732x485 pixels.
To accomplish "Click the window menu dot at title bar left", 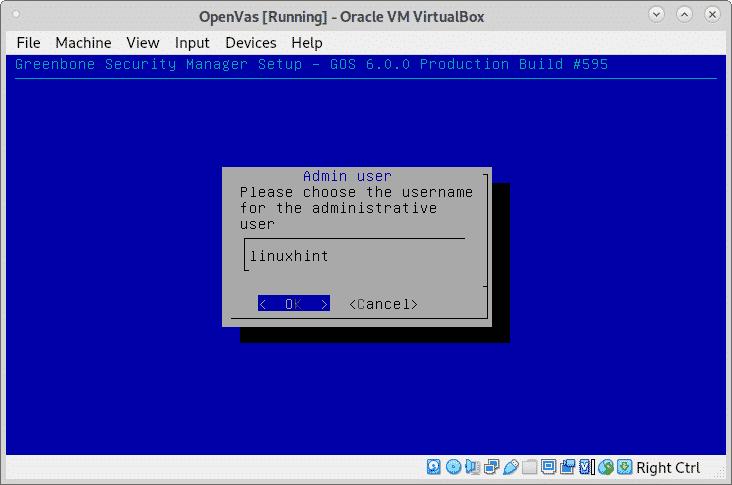I will 16,14.
